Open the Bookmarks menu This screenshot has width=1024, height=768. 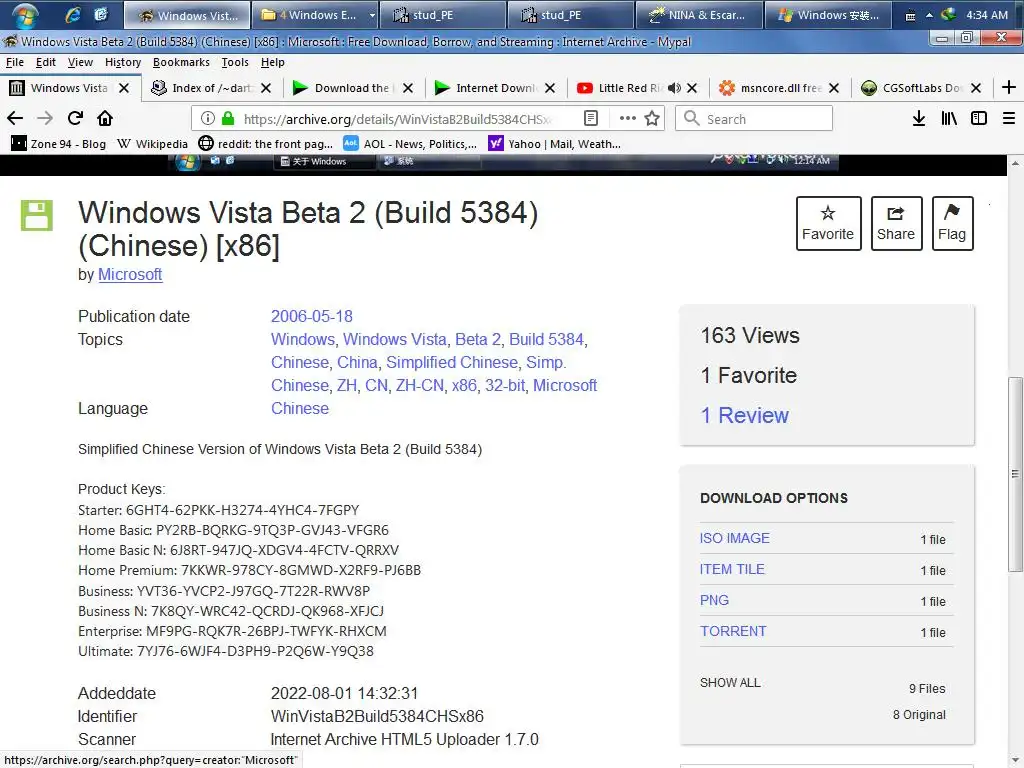click(x=182, y=62)
